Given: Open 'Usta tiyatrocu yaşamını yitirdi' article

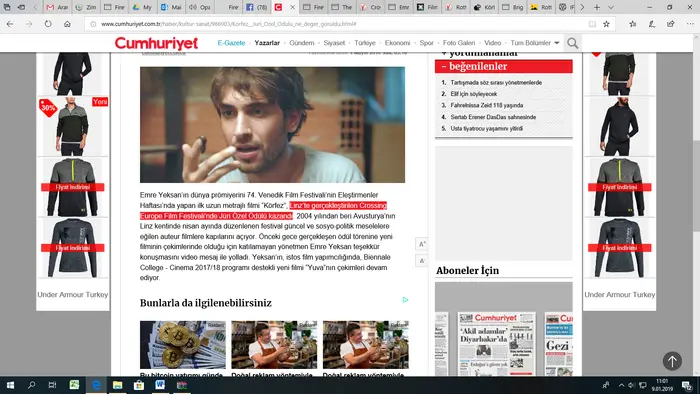Looking at the screenshot, I should coord(487,129).
